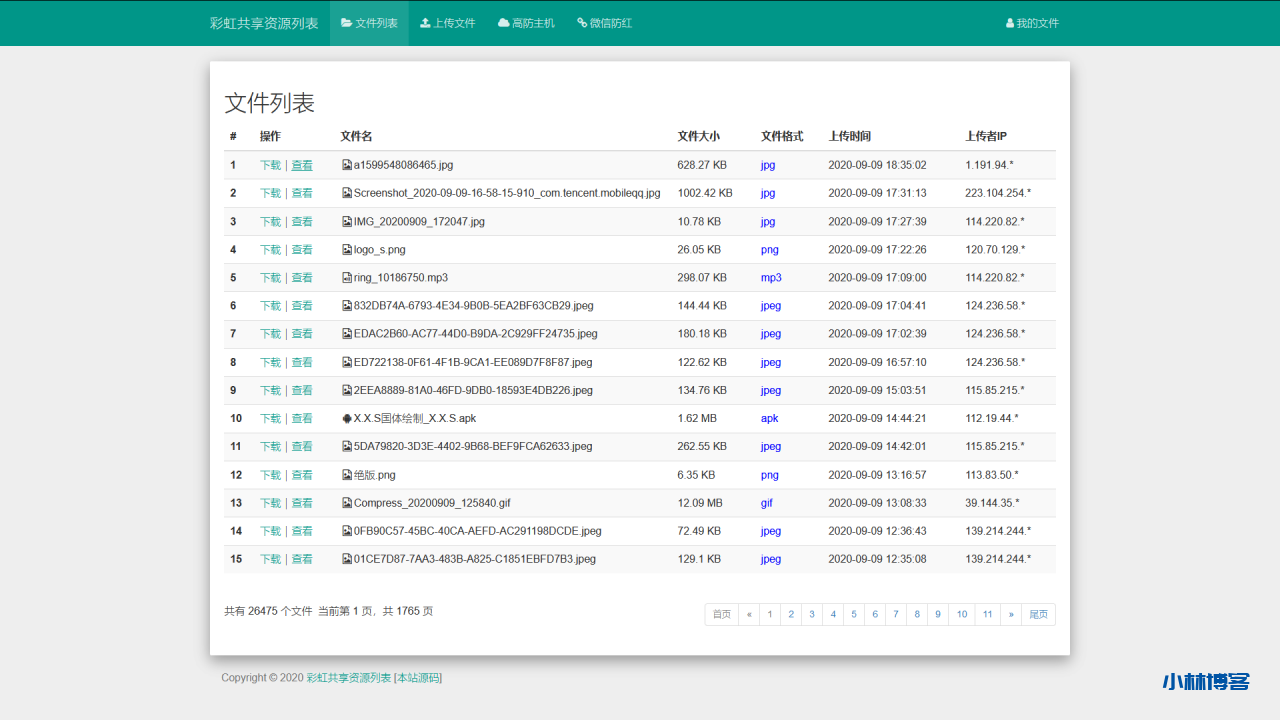1280x720 pixels.
Task: Download the file in row 1
Action: point(270,165)
